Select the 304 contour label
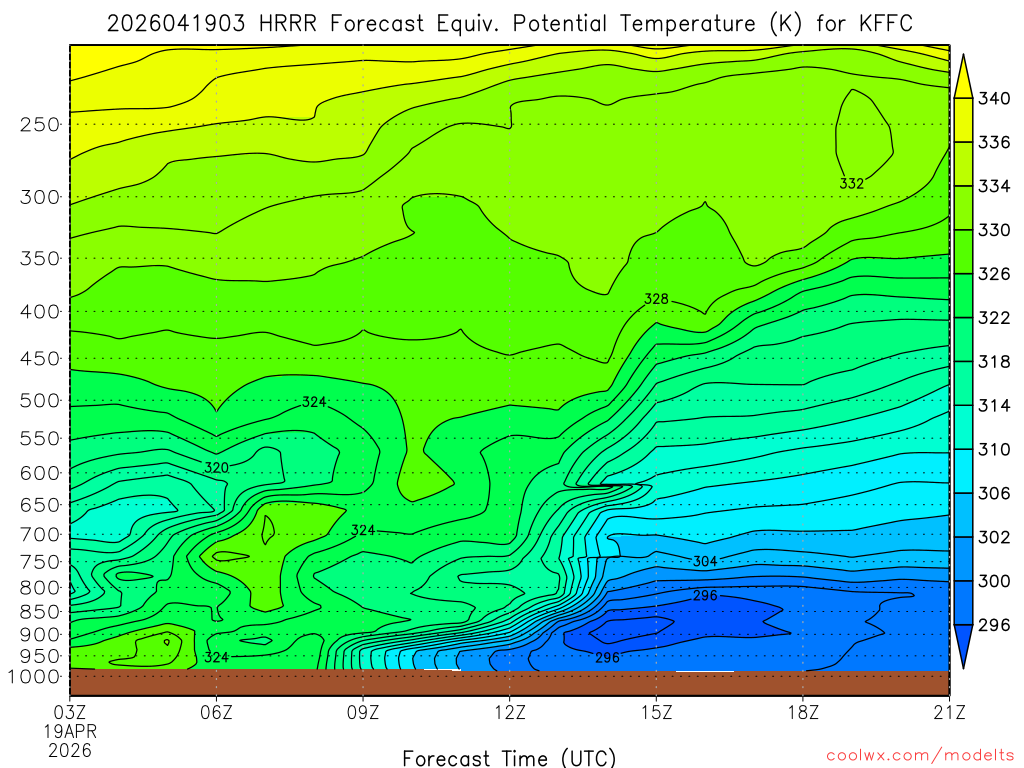 (705, 561)
